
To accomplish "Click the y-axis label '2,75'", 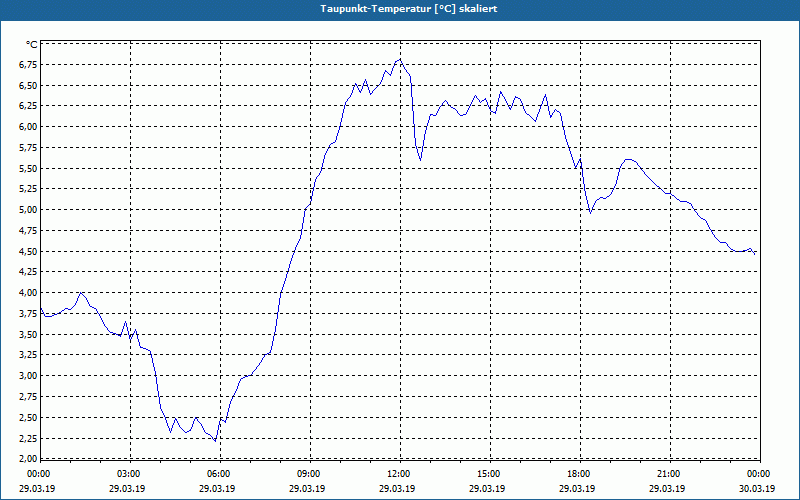I will (x=29, y=396).
